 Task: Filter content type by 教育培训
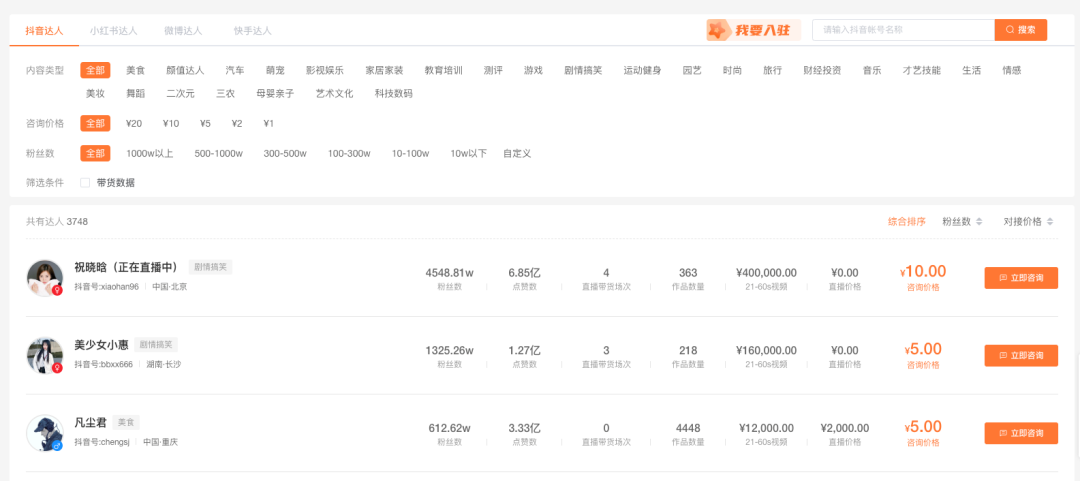(444, 70)
